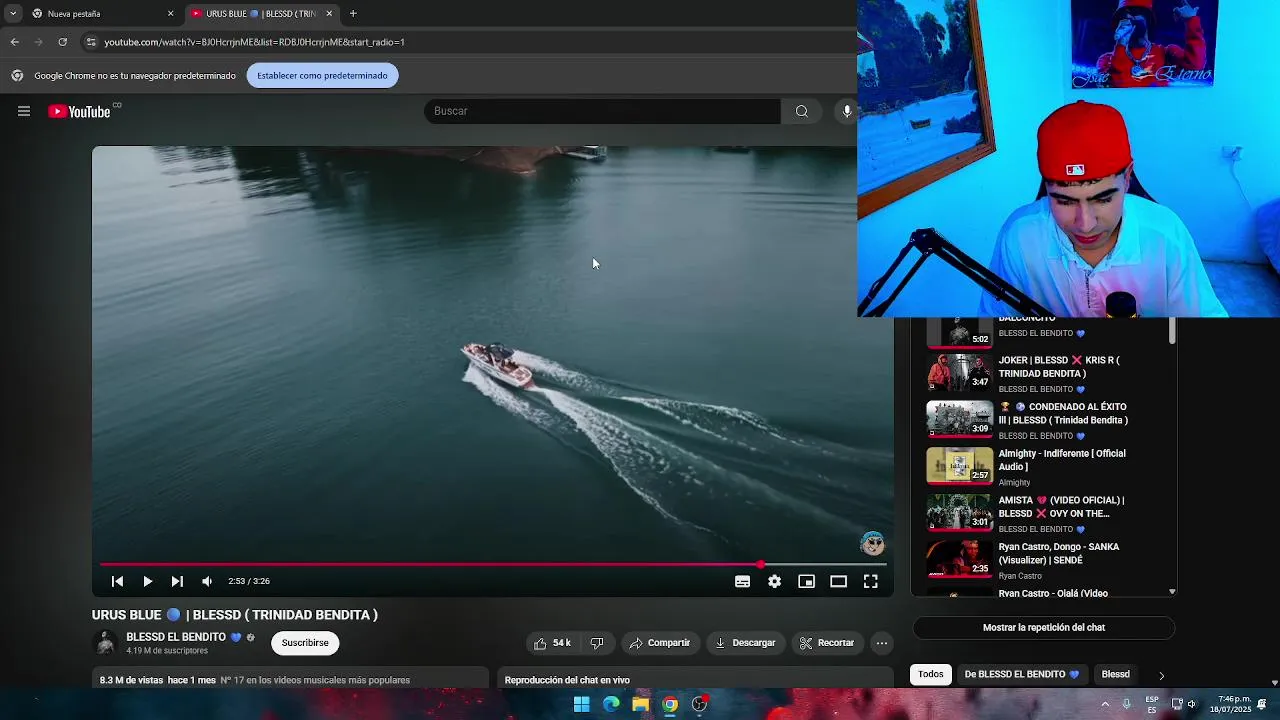Set Chrome as default with Establecer como predeterminado

click(x=322, y=76)
